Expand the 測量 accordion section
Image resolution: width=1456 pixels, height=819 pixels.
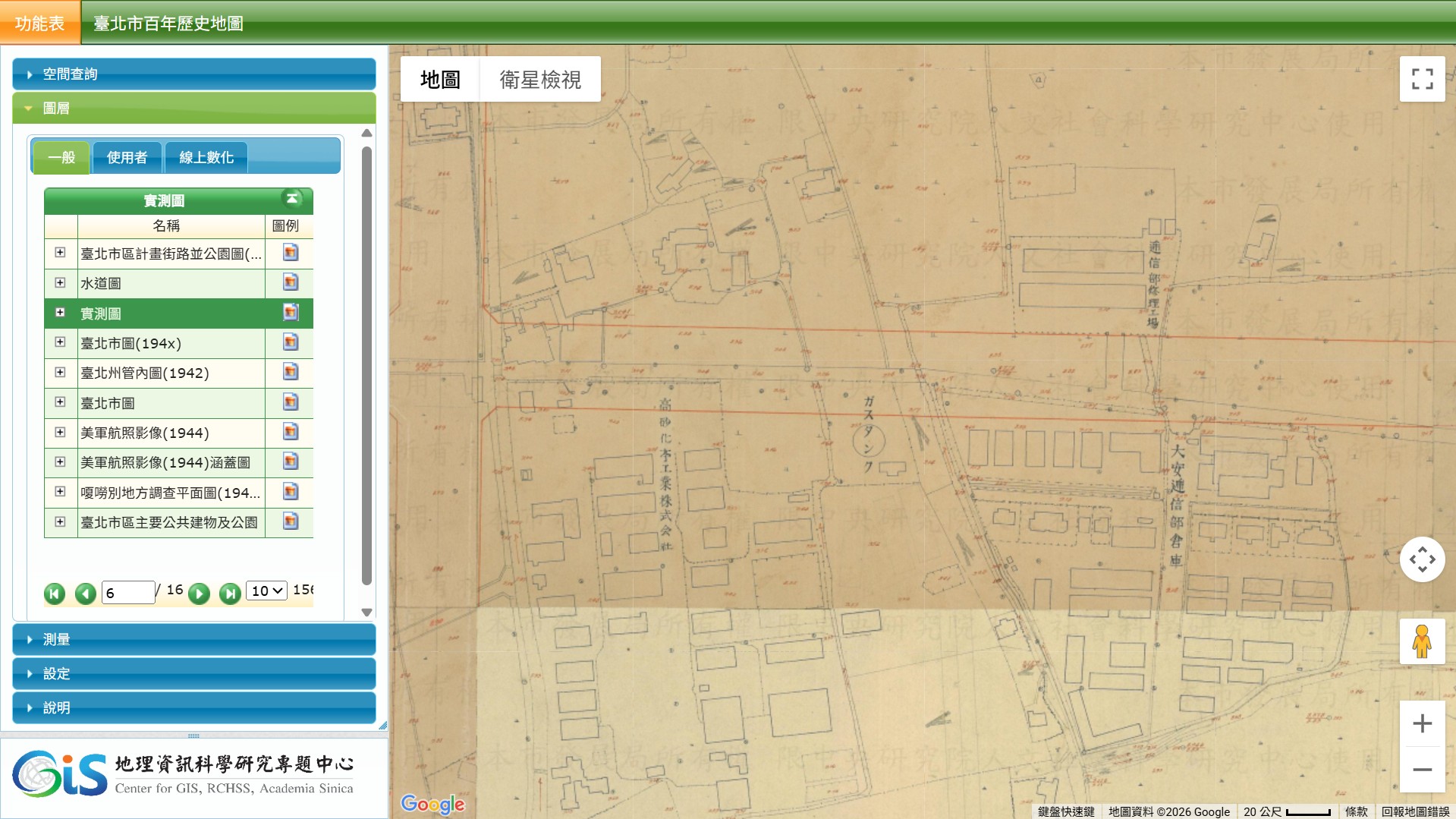194,640
